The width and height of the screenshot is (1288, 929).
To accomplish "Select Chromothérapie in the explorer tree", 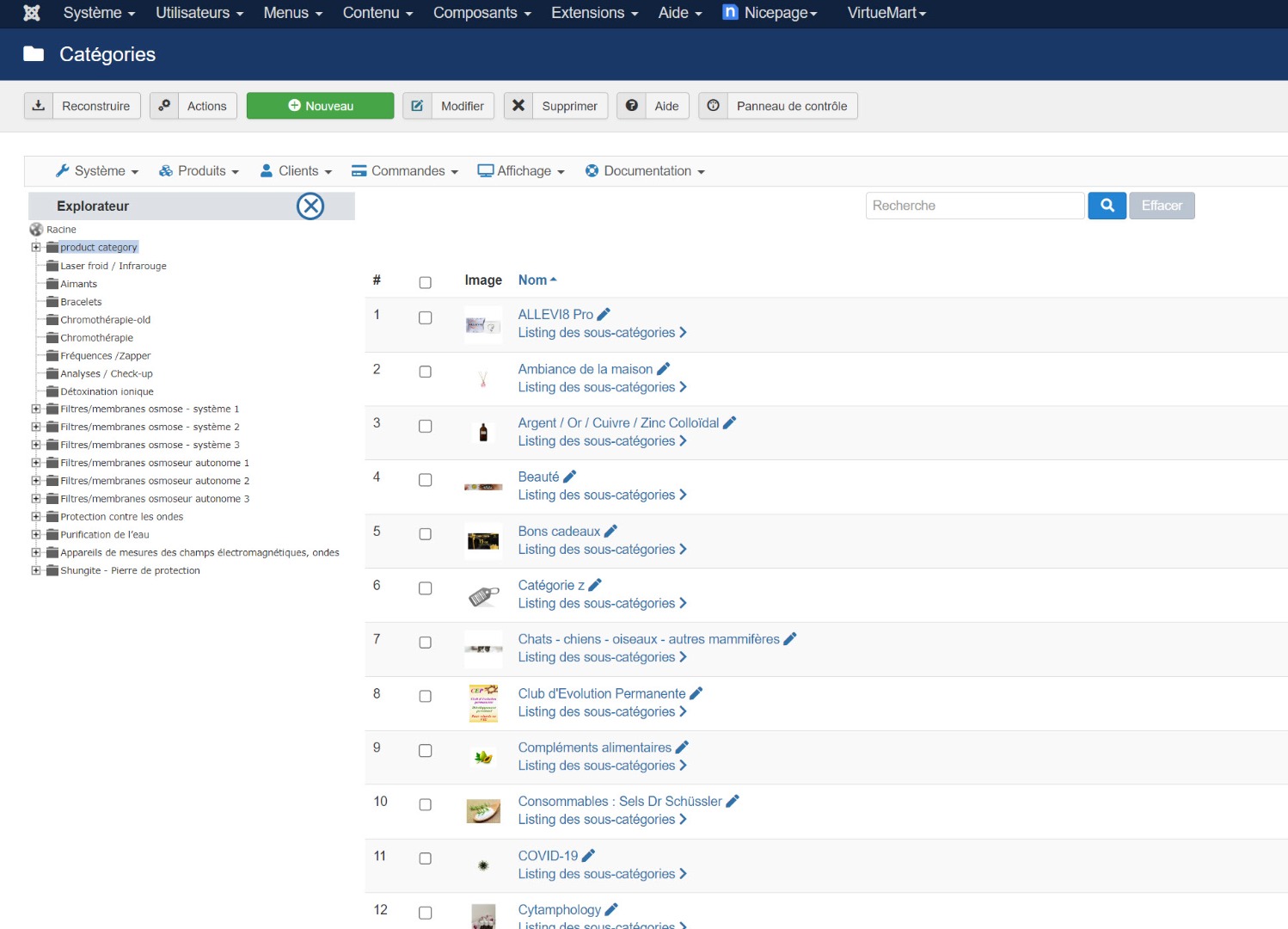I will [x=96, y=338].
